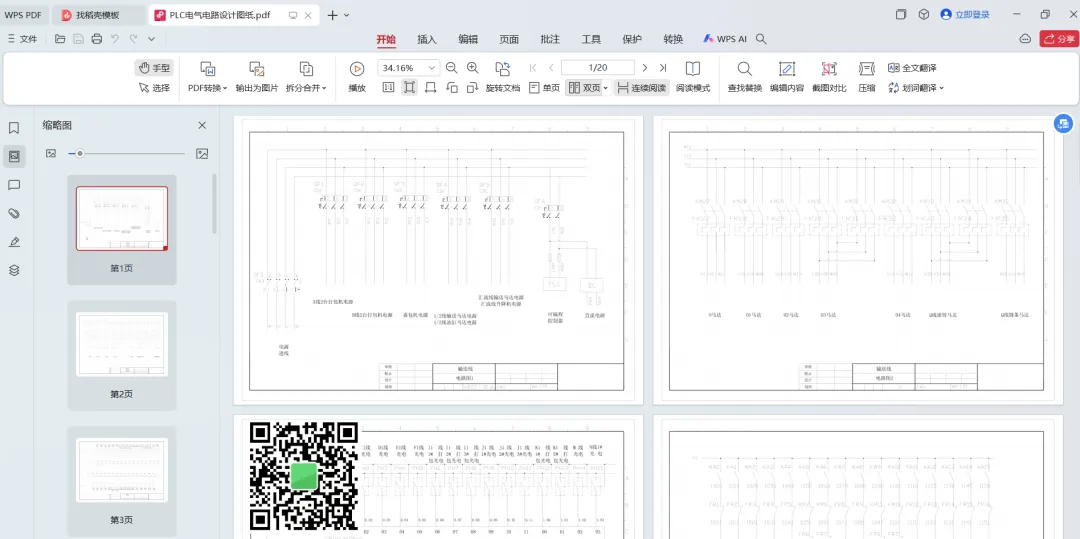This screenshot has height=539, width=1080.
Task: Open new tab with plus button
Action: coord(333,14)
